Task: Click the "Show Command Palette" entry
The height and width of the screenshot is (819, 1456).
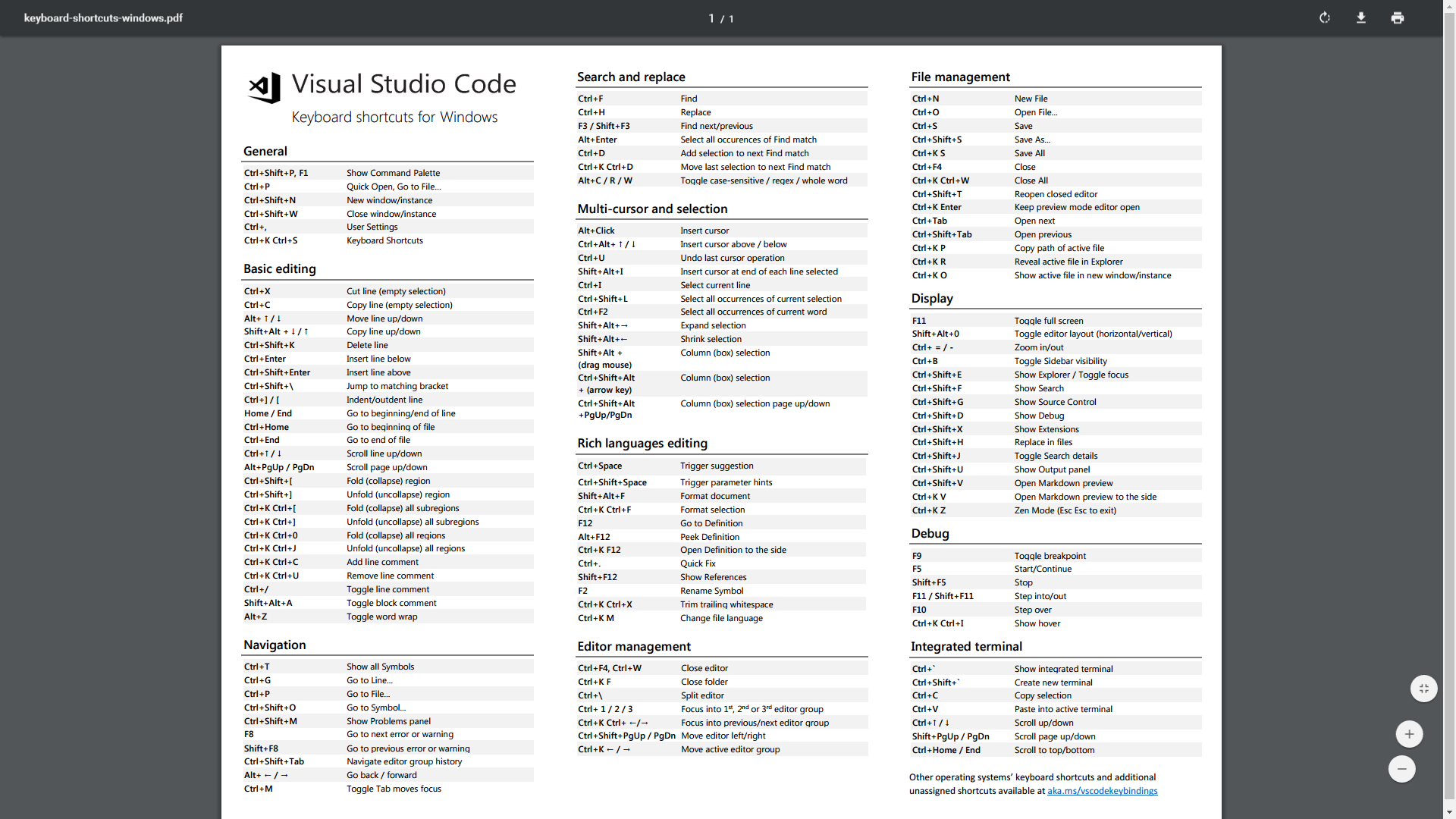Action: pos(393,173)
